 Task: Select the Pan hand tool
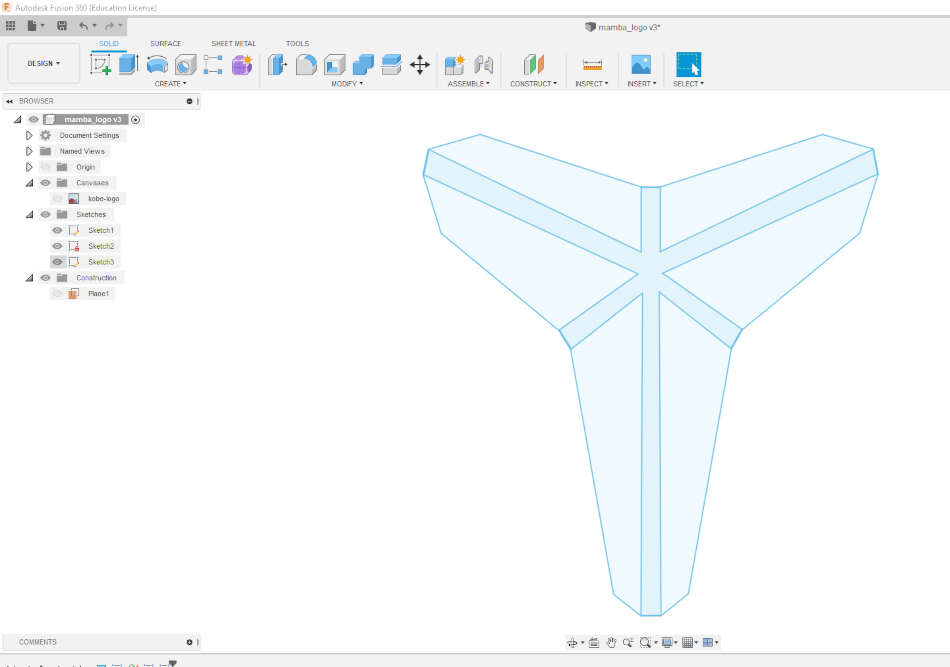point(611,642)
